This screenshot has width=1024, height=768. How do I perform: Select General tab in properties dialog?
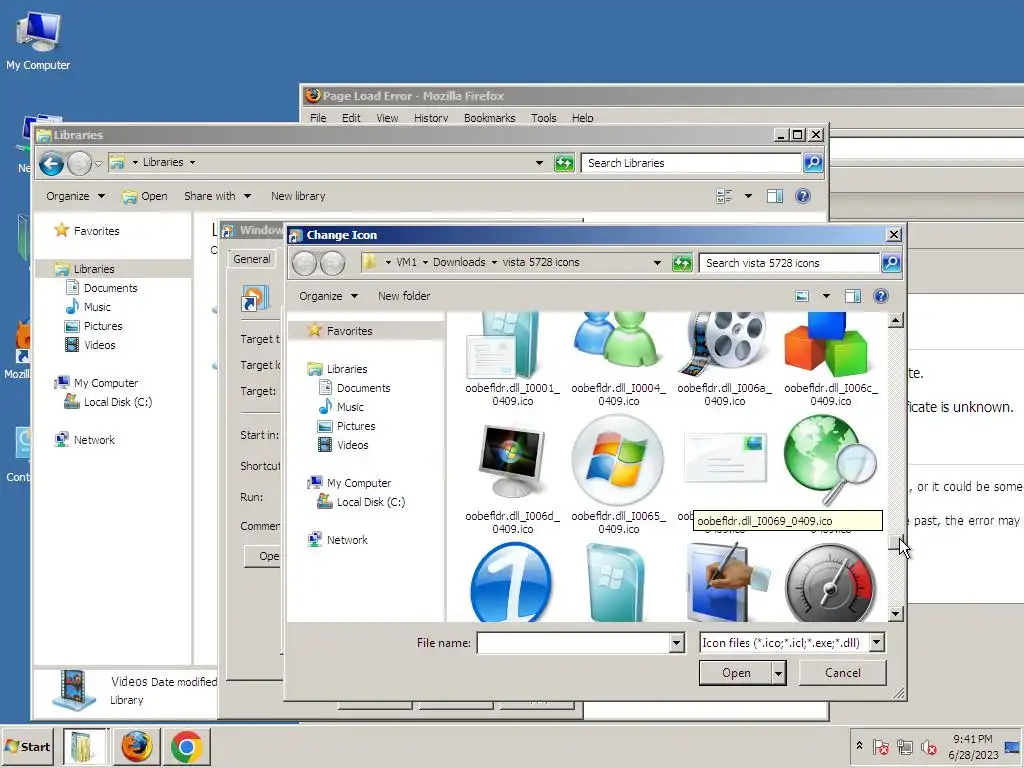(251, 259)
